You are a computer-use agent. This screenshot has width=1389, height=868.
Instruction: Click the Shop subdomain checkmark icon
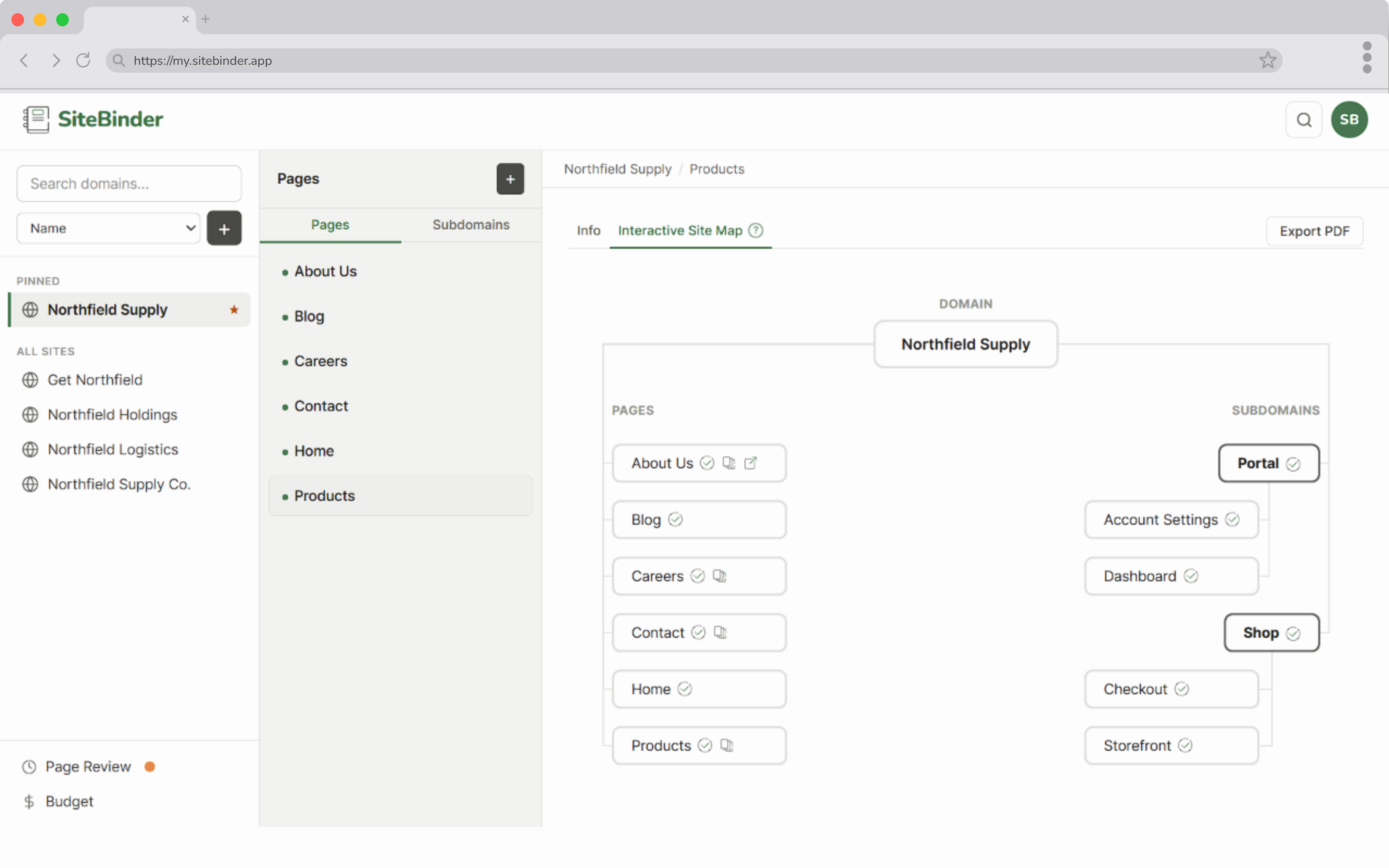click(1293, 633)
